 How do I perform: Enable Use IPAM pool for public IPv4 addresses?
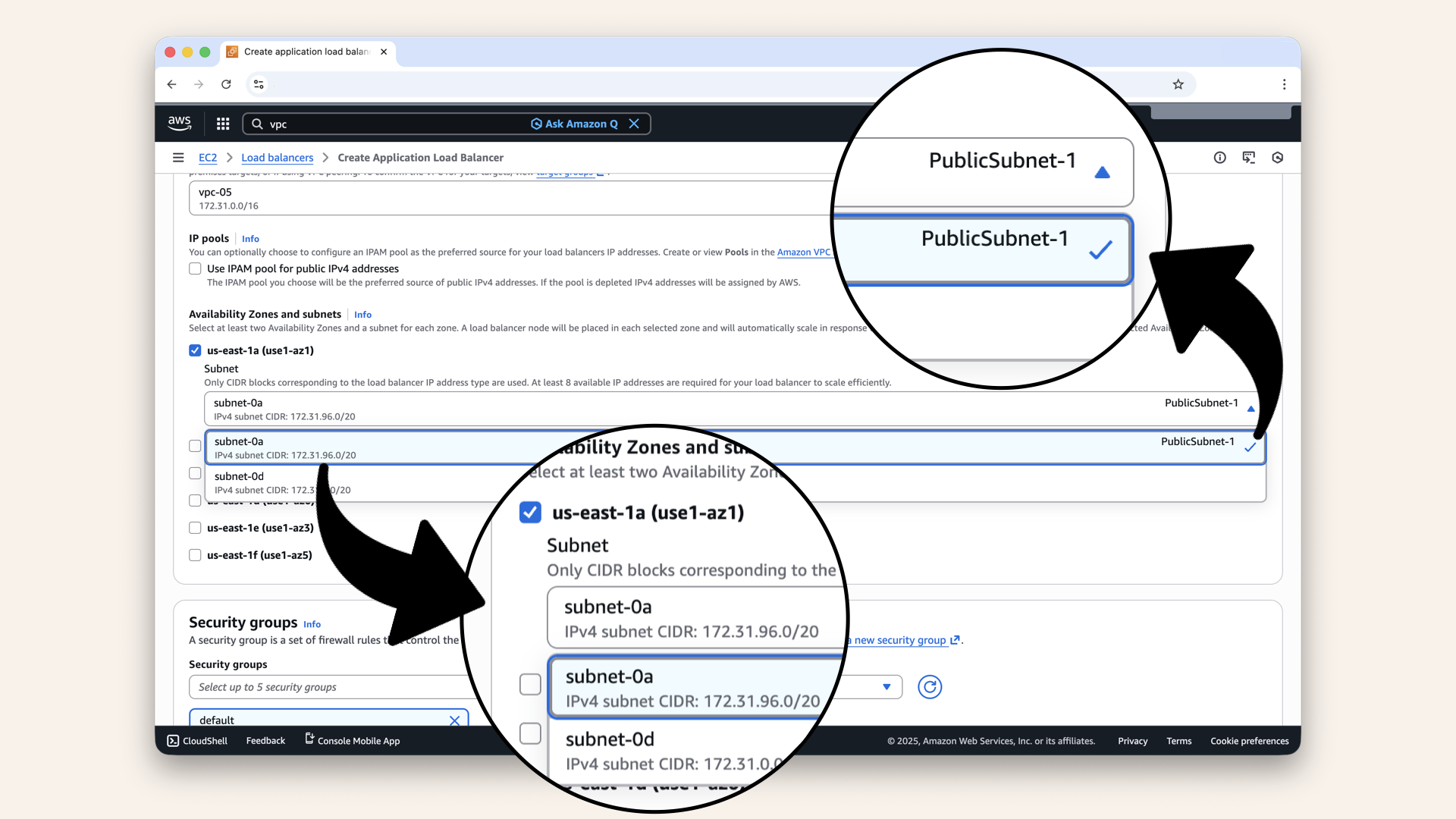(195, 268)
